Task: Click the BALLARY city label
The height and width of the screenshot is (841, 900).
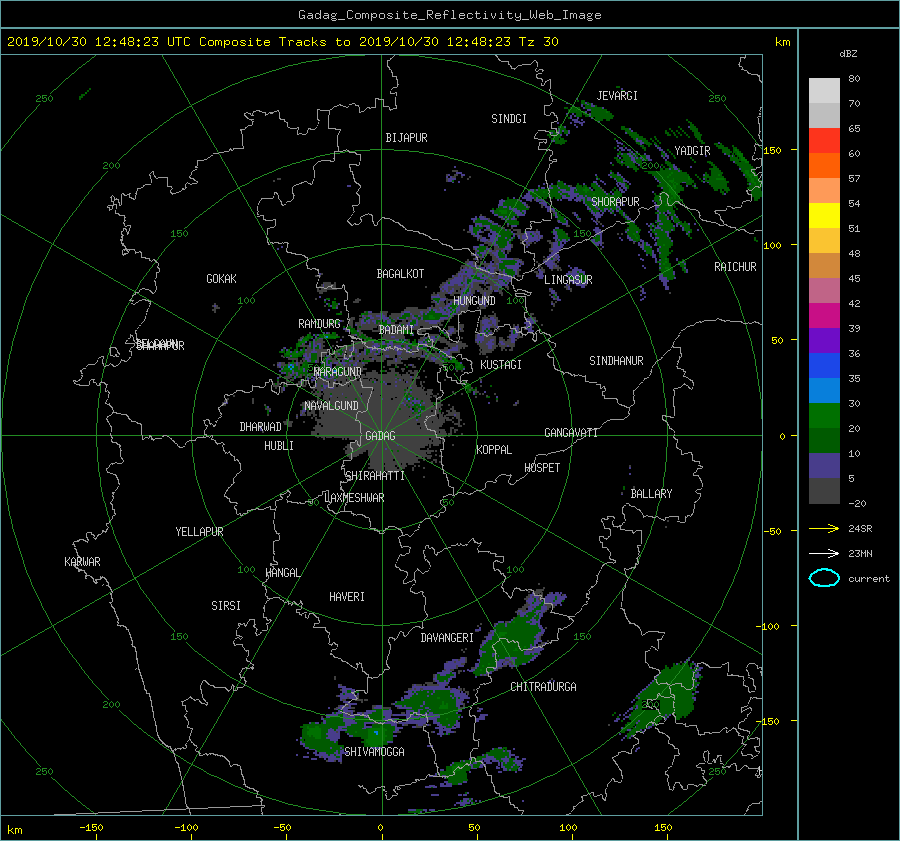Action: click(x=651, y=494)
